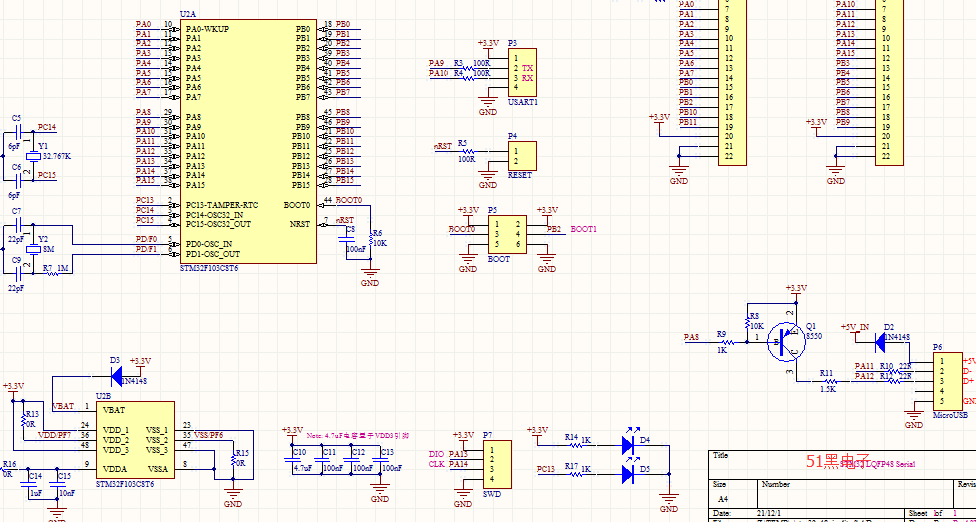Select the PA8 net label near R9
976x522 pixels.
tap(692, 337)
